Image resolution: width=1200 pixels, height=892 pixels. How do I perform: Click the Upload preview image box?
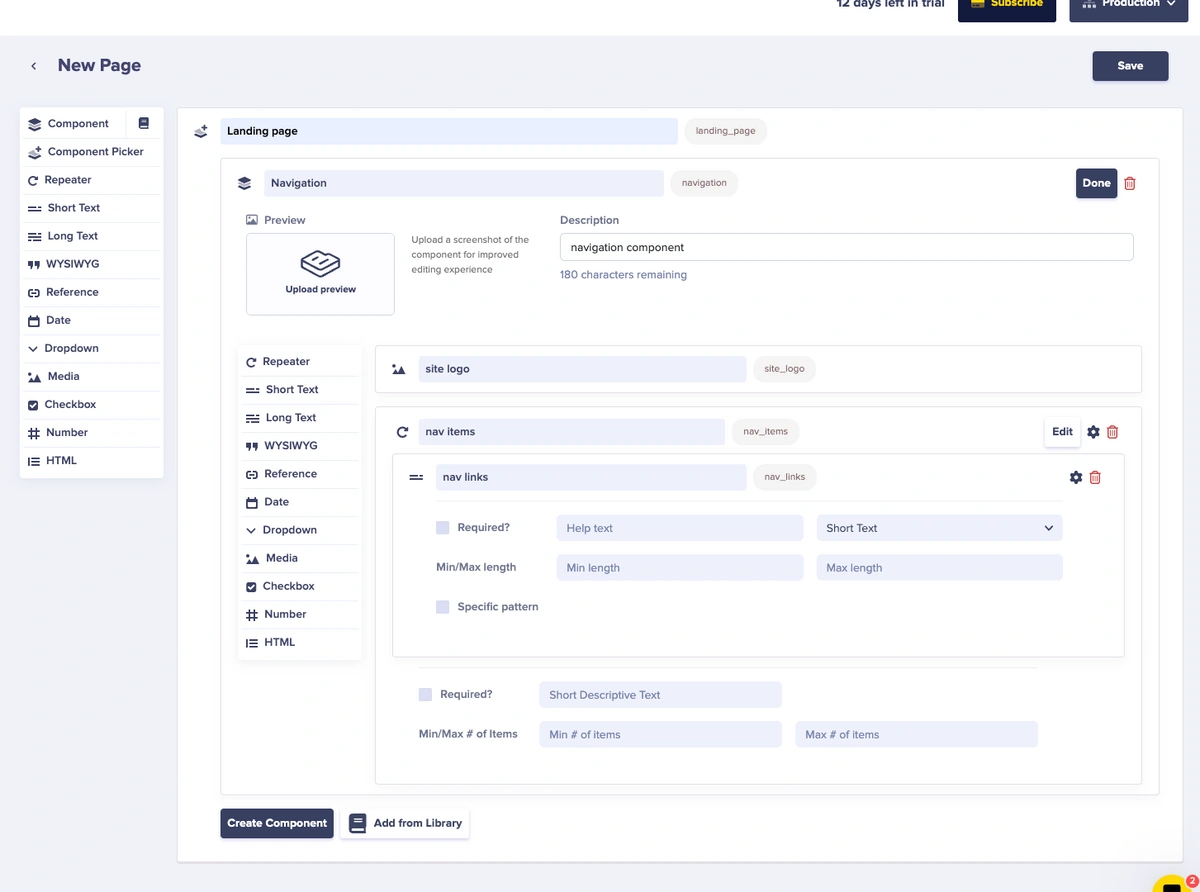[320, 274]
